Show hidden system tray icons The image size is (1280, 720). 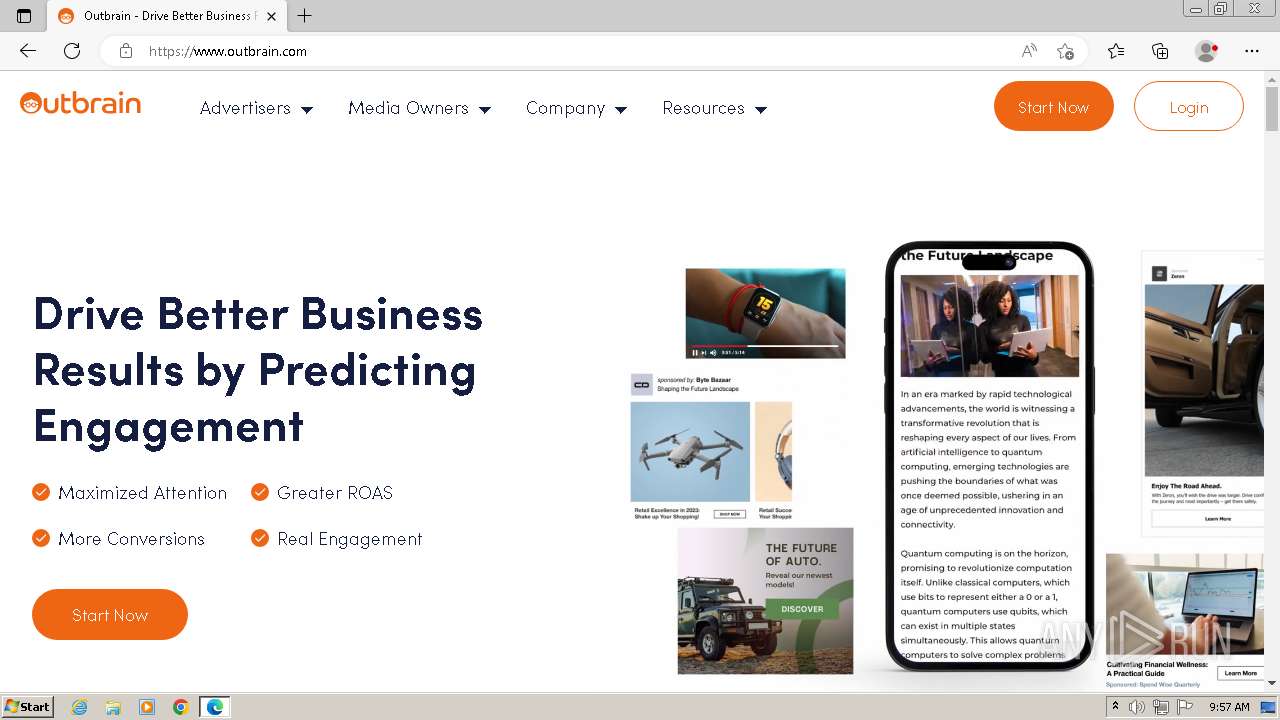pyautogui.click(x=1115, y=707)
